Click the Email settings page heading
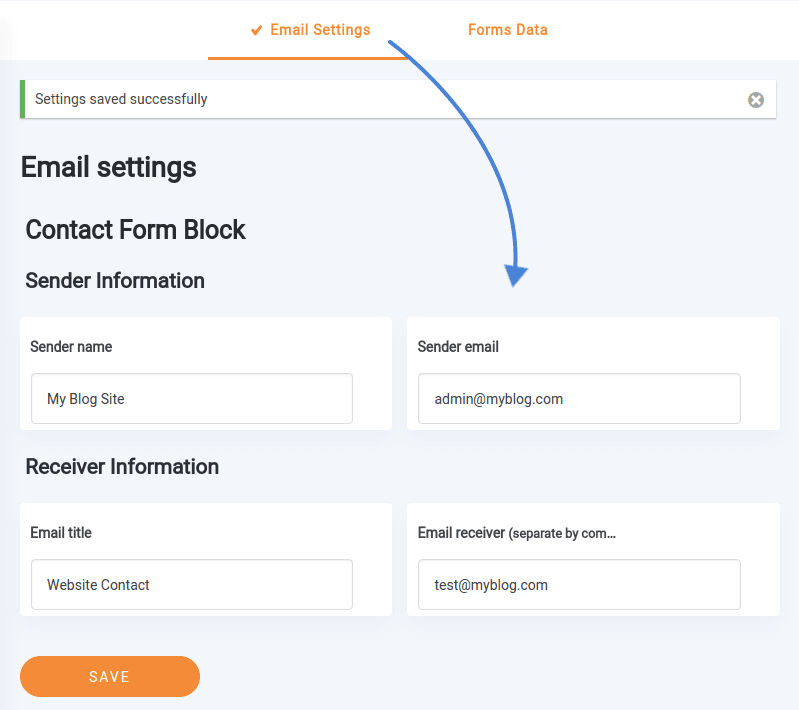The image size is (799, 710). (109, 168)
